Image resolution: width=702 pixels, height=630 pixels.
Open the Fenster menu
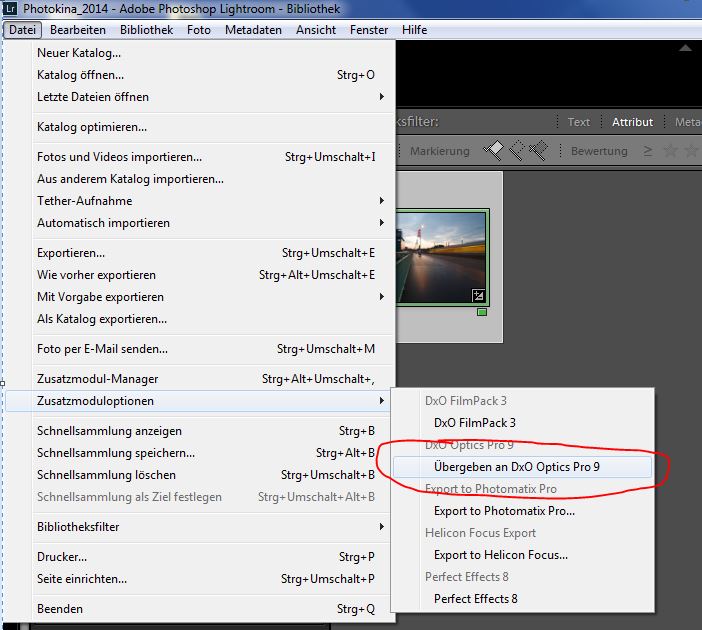[369, 30]
